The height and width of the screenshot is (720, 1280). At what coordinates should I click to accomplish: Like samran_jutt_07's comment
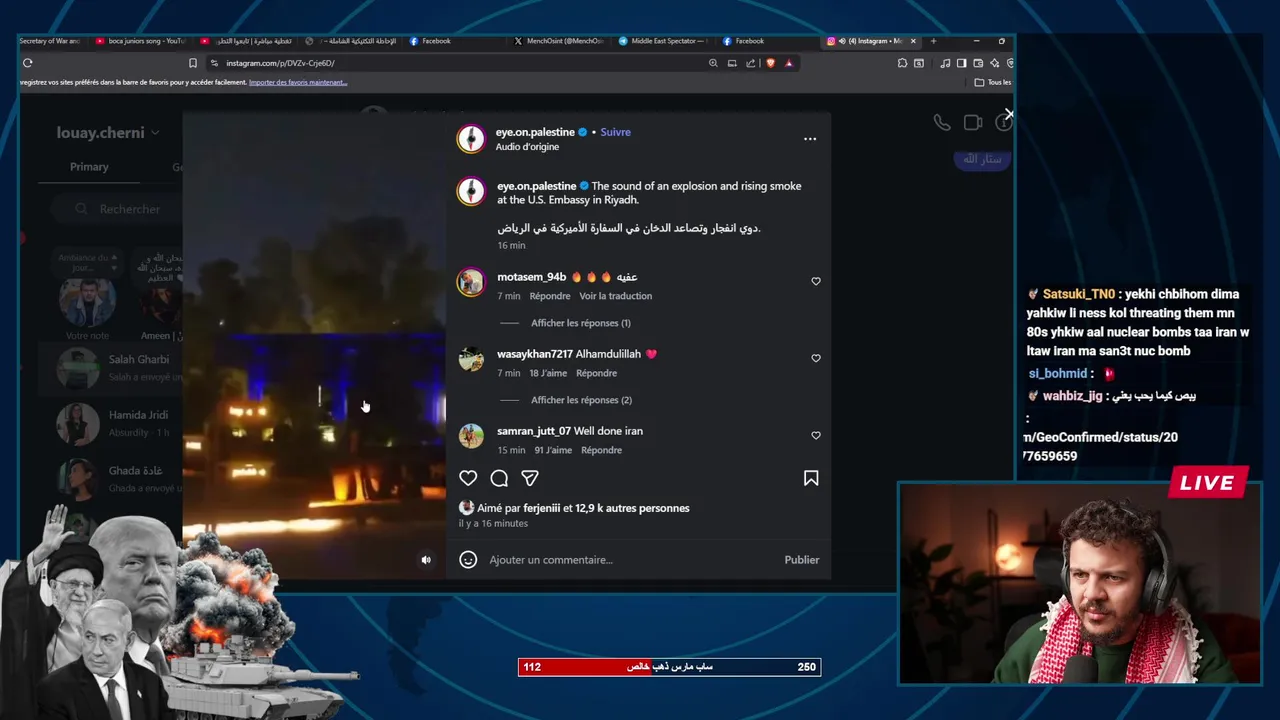point(816,435)
